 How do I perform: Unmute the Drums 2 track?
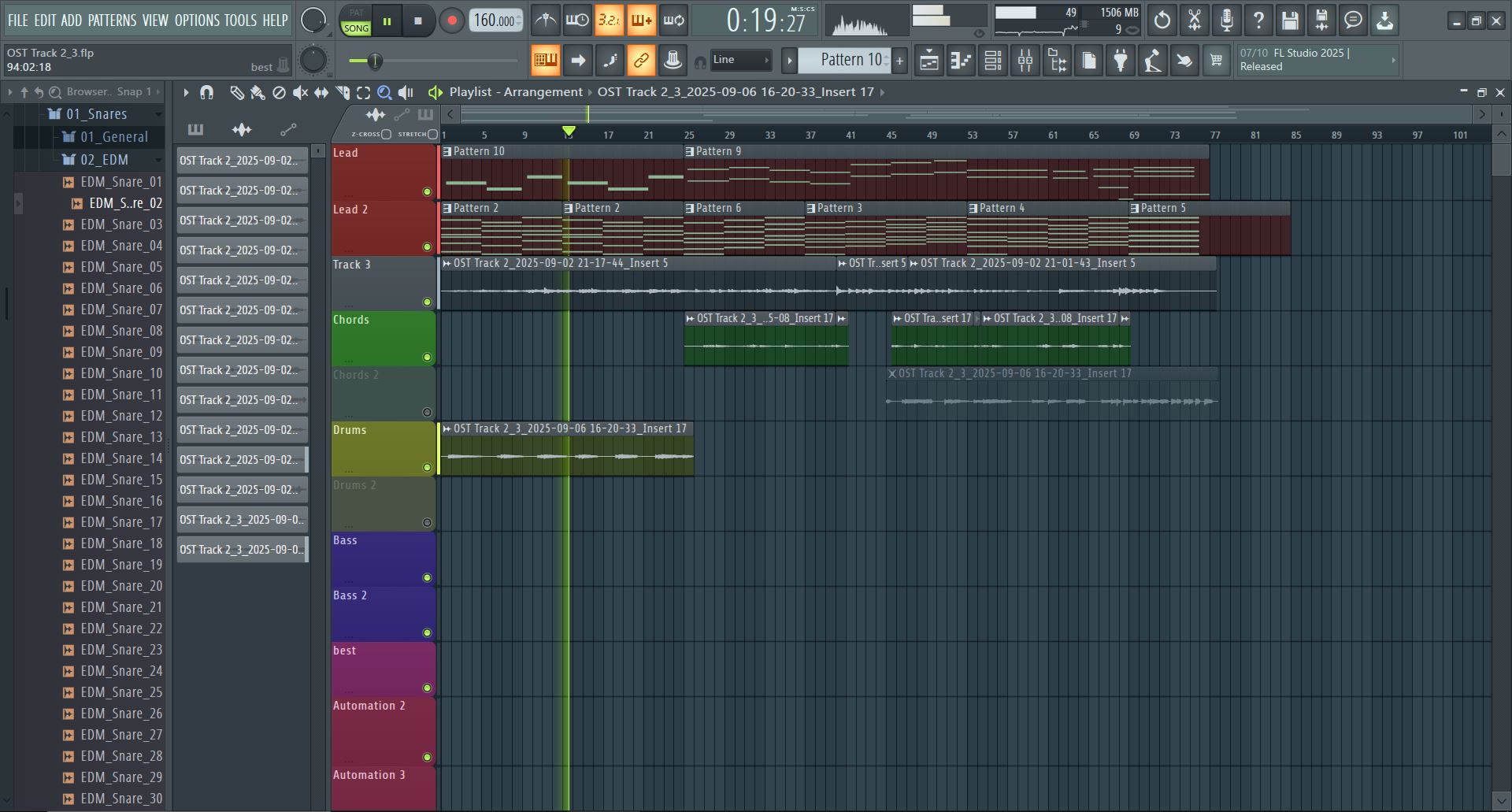427,522
